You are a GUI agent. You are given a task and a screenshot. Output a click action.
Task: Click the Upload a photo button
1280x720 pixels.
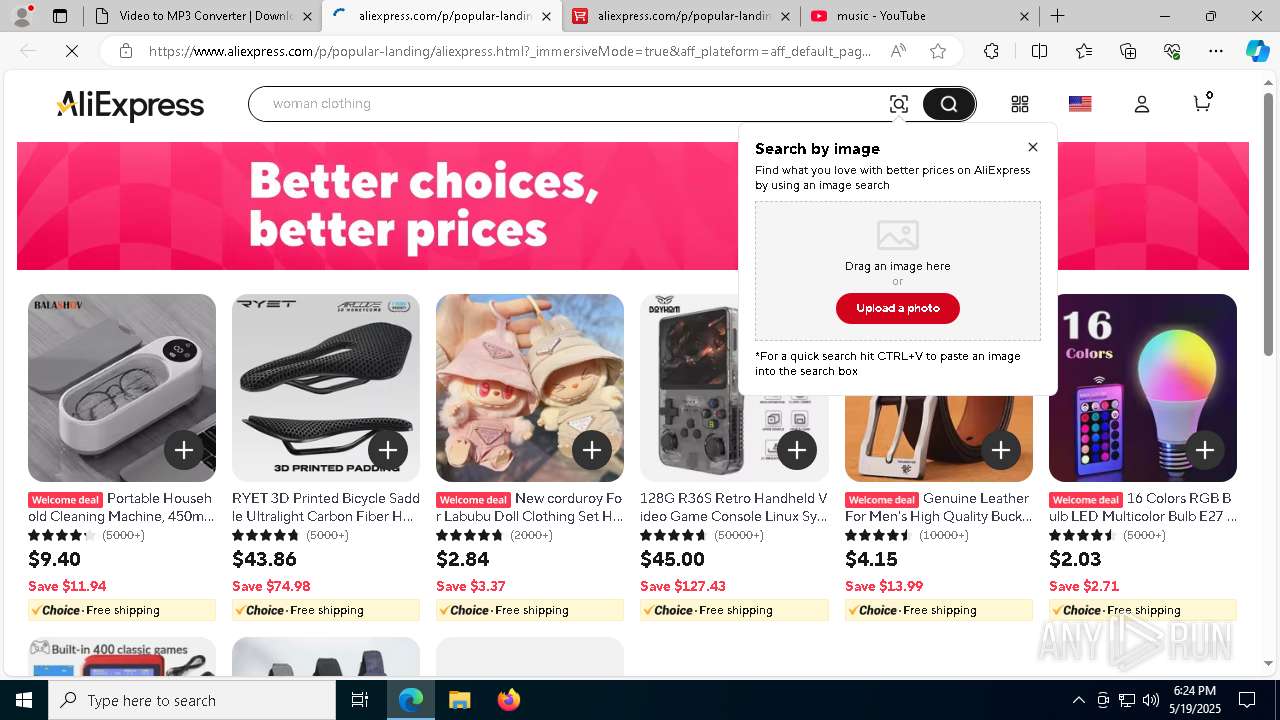pyautogui.click(x=898, y=308)
